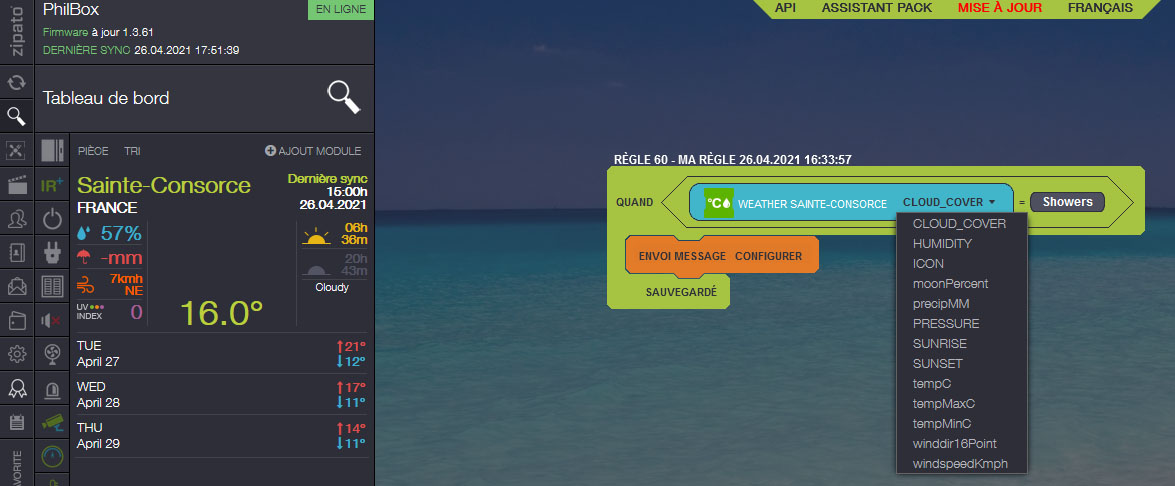Image resolution: width=1175 pixels, height=486 pixels.
Task: Select the power button device icon
Action: tap(52, 218)
